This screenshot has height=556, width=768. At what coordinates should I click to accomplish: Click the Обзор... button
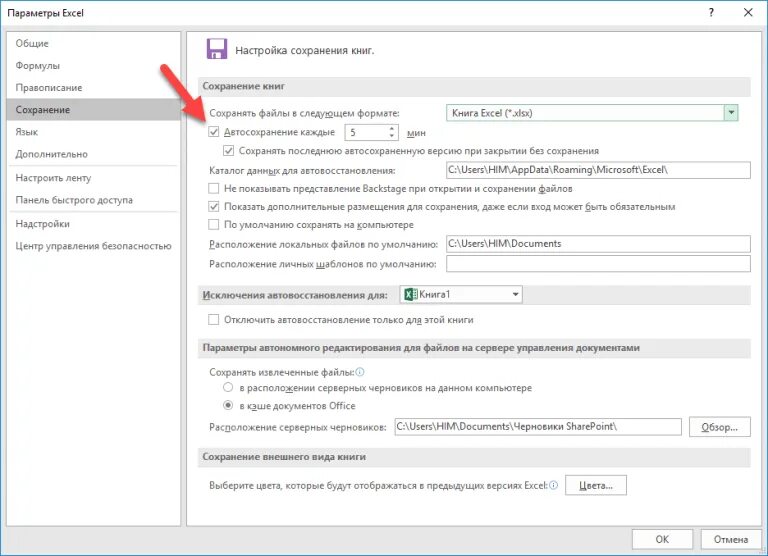[x=720, y=427]
